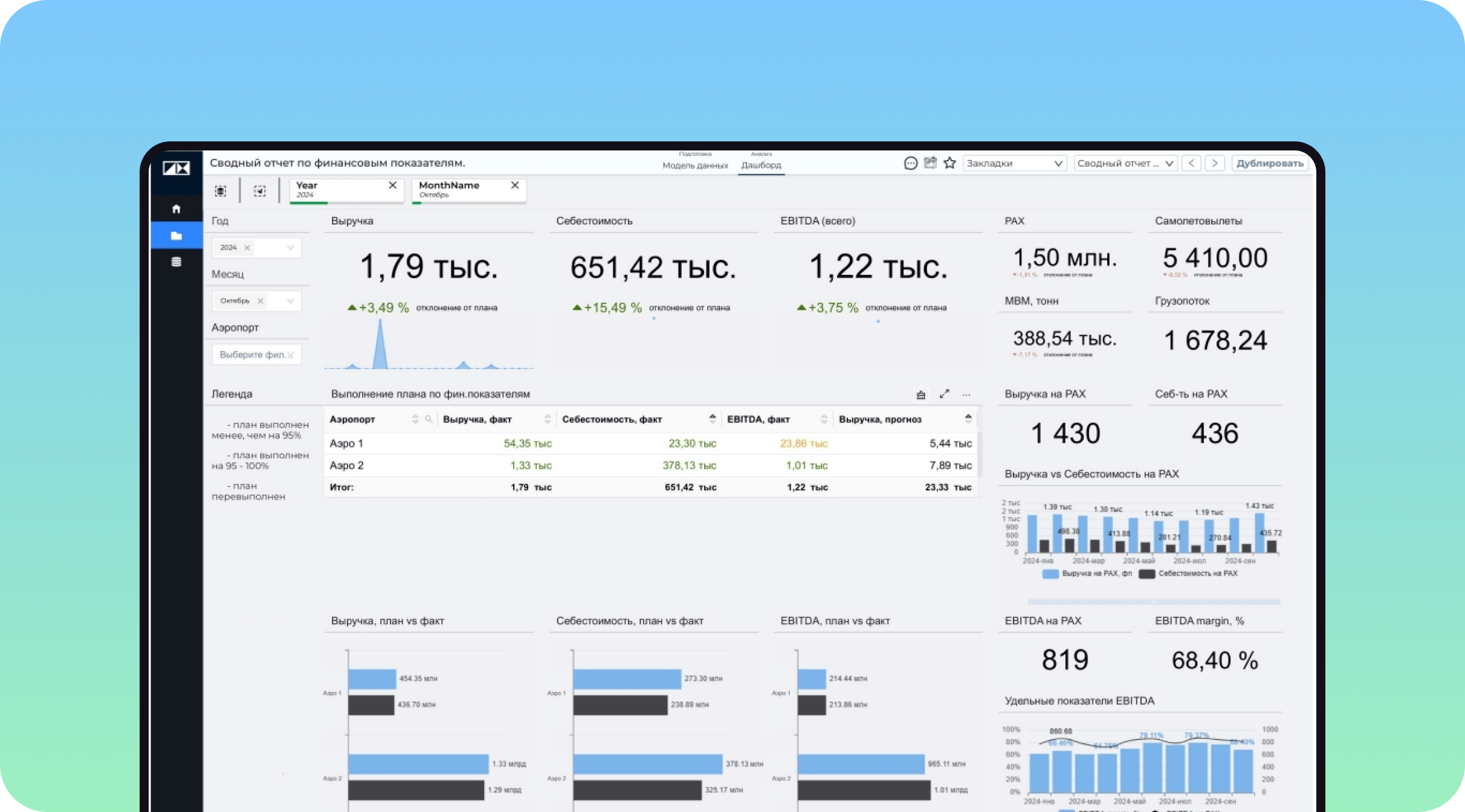Screen dimensions: 1465x812
Task: Click the folder icon in sidebar
Action: click(x=176, y=236)
